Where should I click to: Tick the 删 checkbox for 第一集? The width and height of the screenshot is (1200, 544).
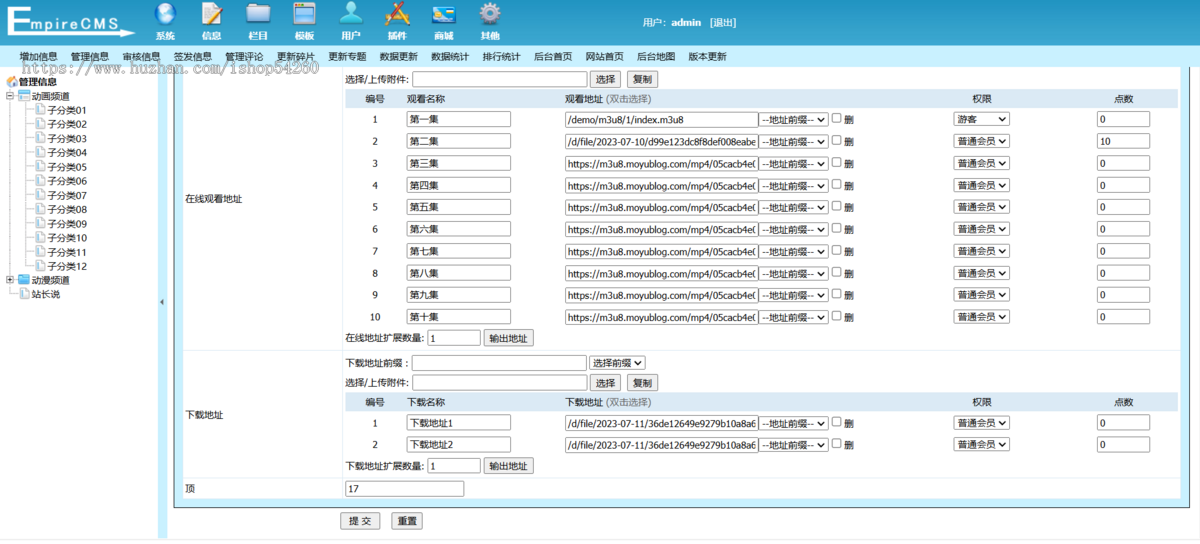[837, 118]
